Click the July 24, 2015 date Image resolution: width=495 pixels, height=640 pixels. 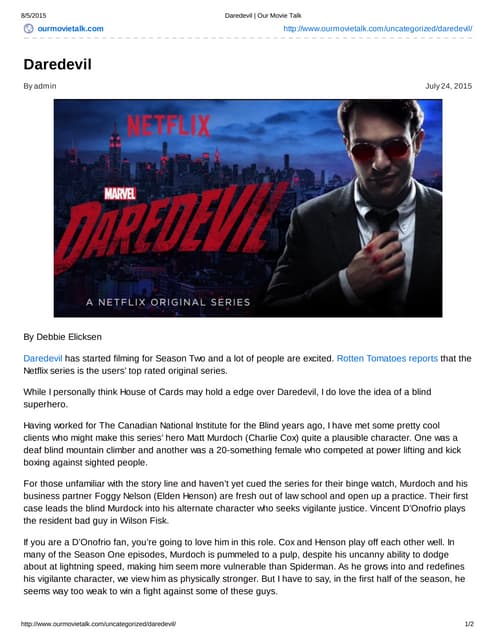[448, 86]
